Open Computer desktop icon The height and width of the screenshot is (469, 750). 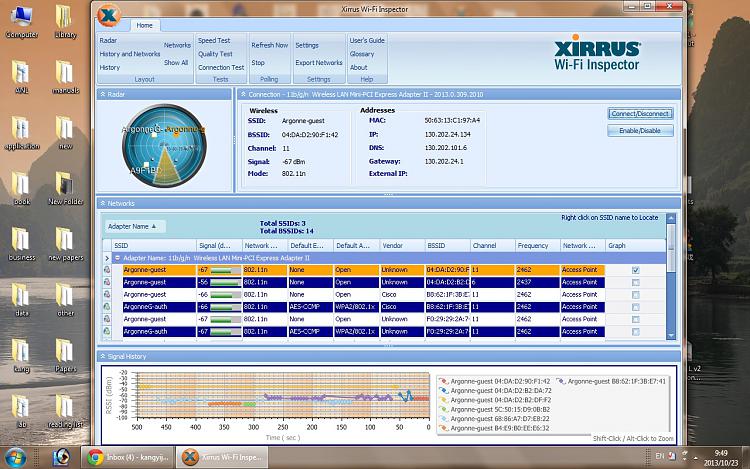(22, 22)
